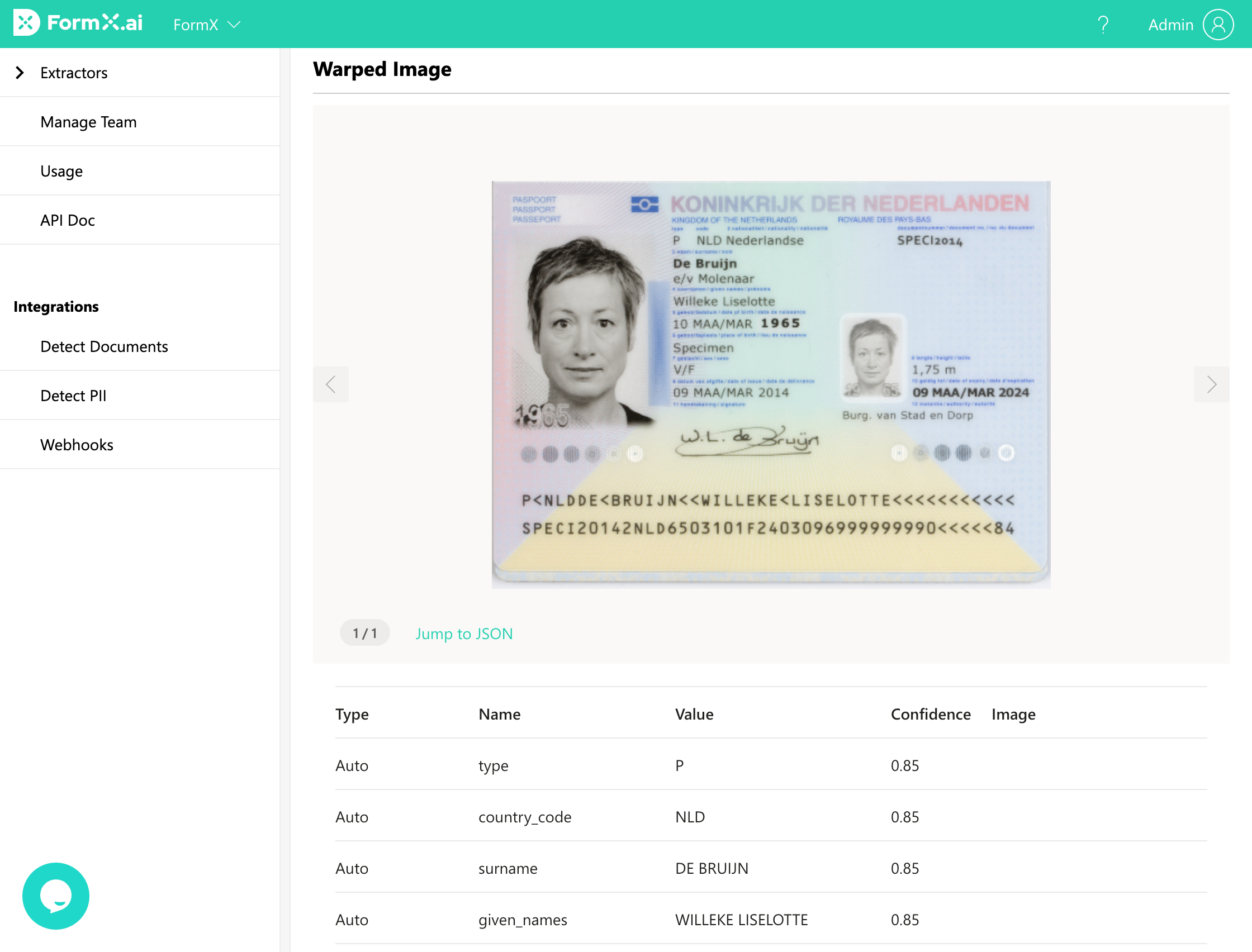
Task: Open the Admin profile avatar icon
Action: (x=1217, y=25)
